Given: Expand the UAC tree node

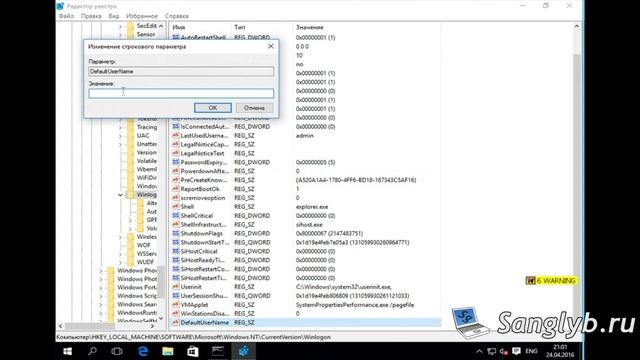Looking at the screenshot, I should pos(120,136).
